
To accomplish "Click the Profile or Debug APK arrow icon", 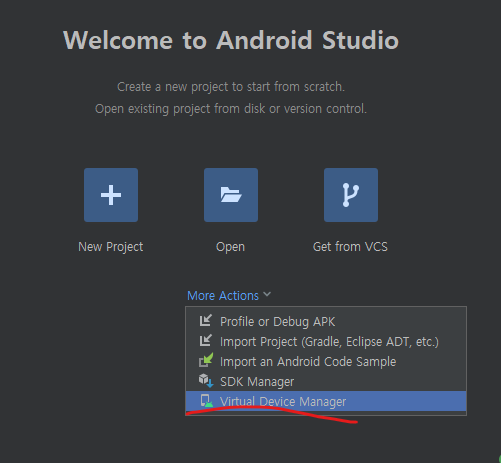I will [x=206, y=321].
